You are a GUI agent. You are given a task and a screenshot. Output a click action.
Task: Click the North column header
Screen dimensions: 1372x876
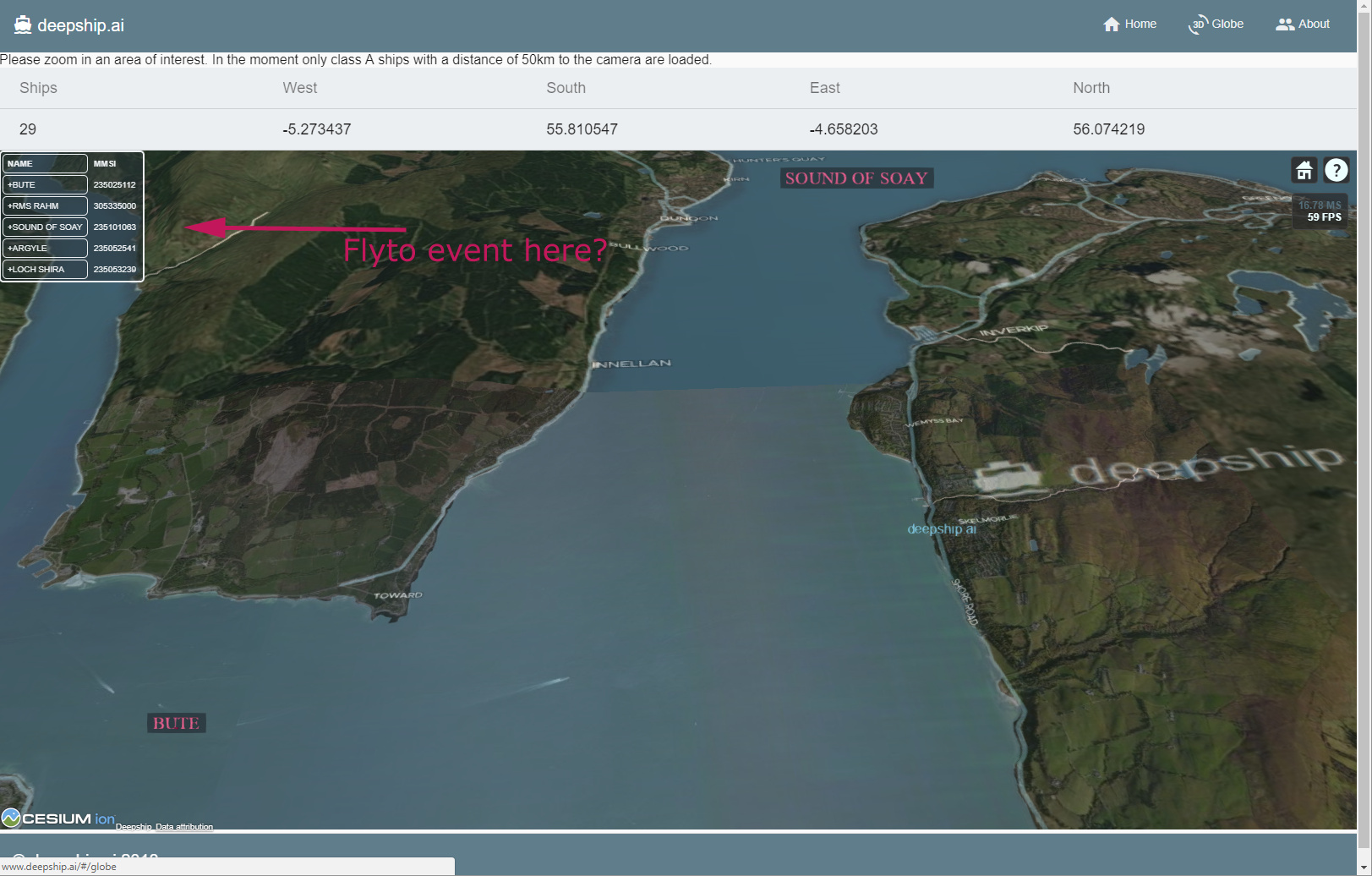click(x=1091, y=88)
